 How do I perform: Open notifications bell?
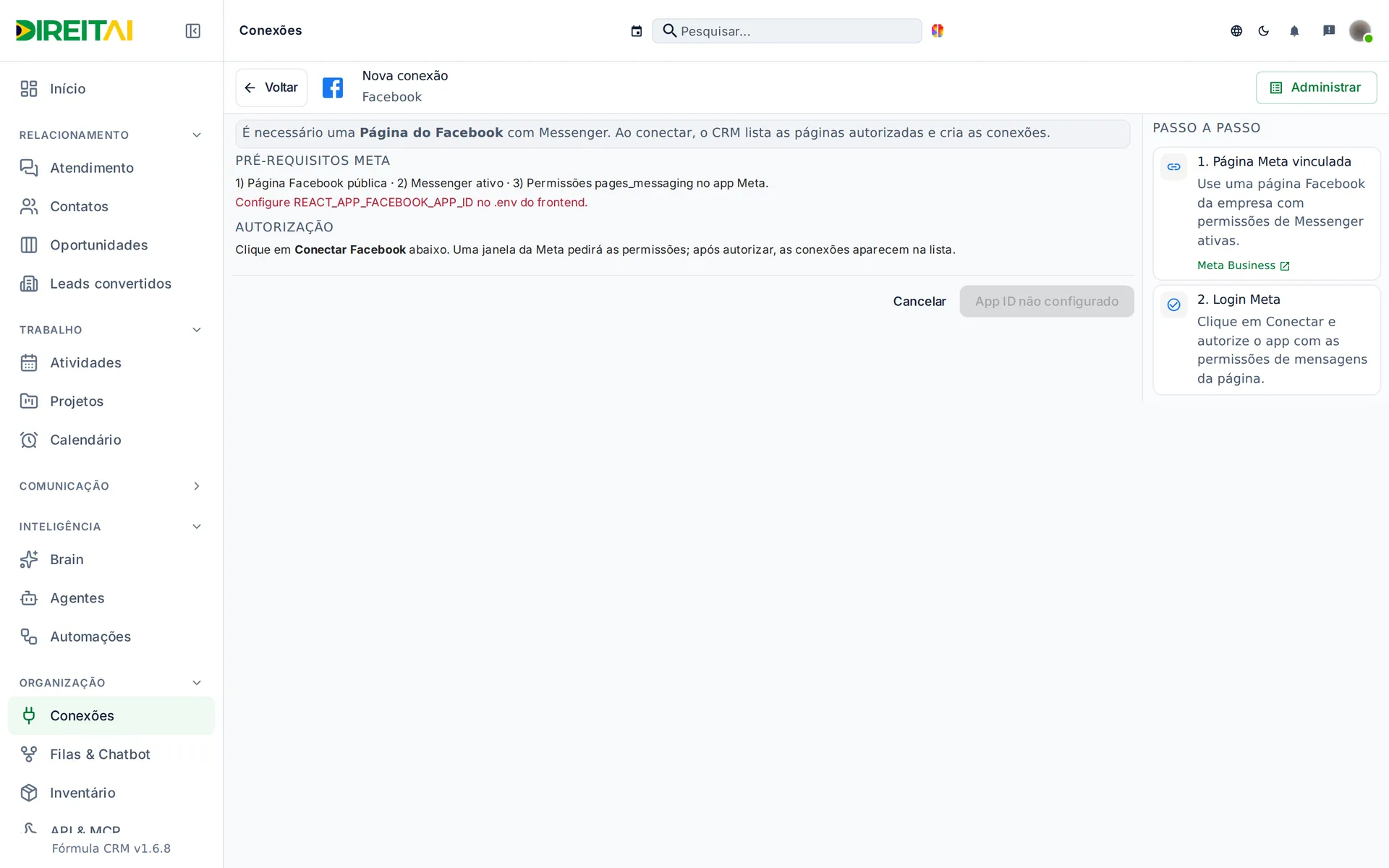click(x=1294, y=30)
